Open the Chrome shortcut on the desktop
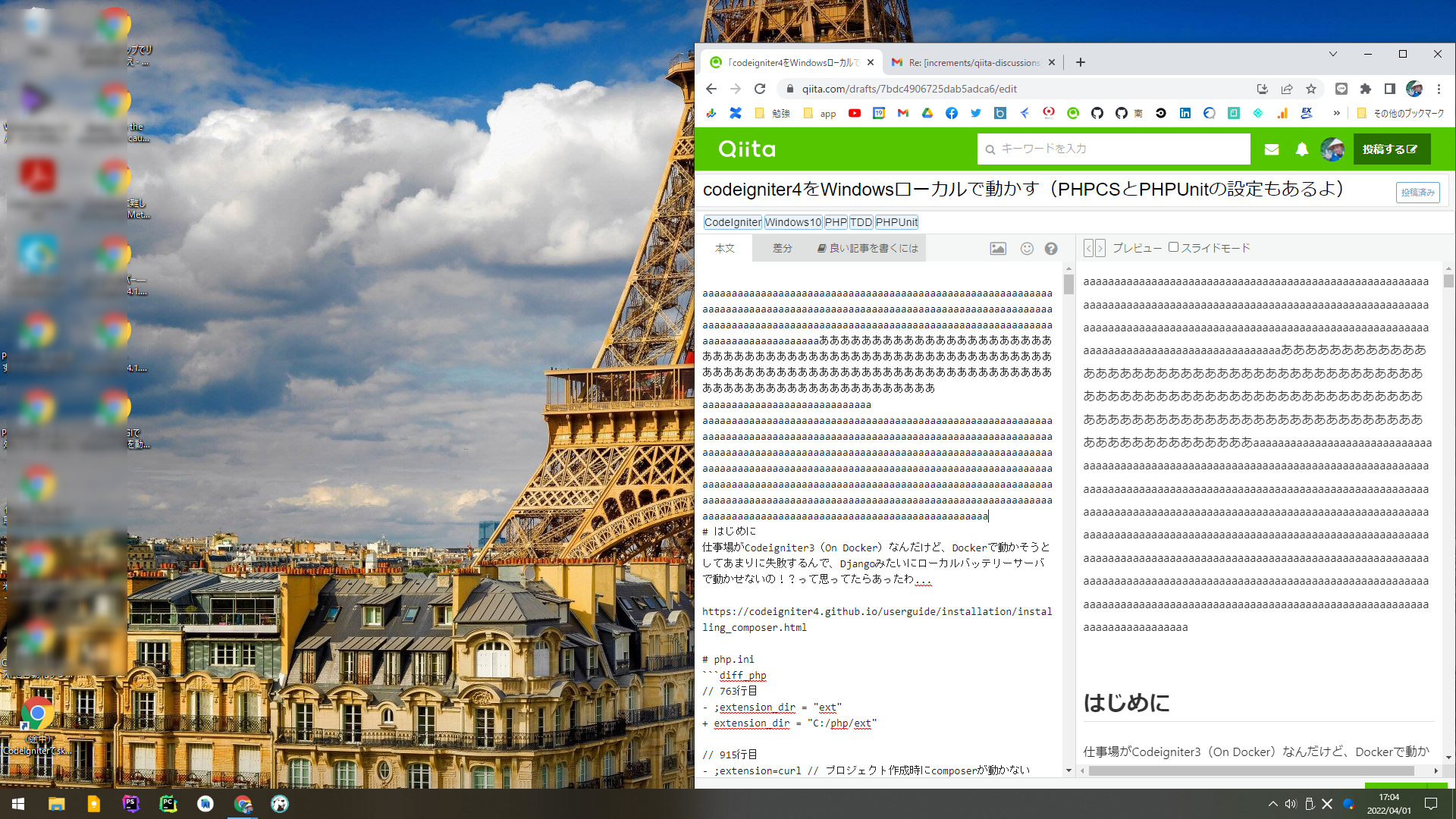The height and width of the screenshot is (819, 1456). pyautogui.click(x=36, y=724)
